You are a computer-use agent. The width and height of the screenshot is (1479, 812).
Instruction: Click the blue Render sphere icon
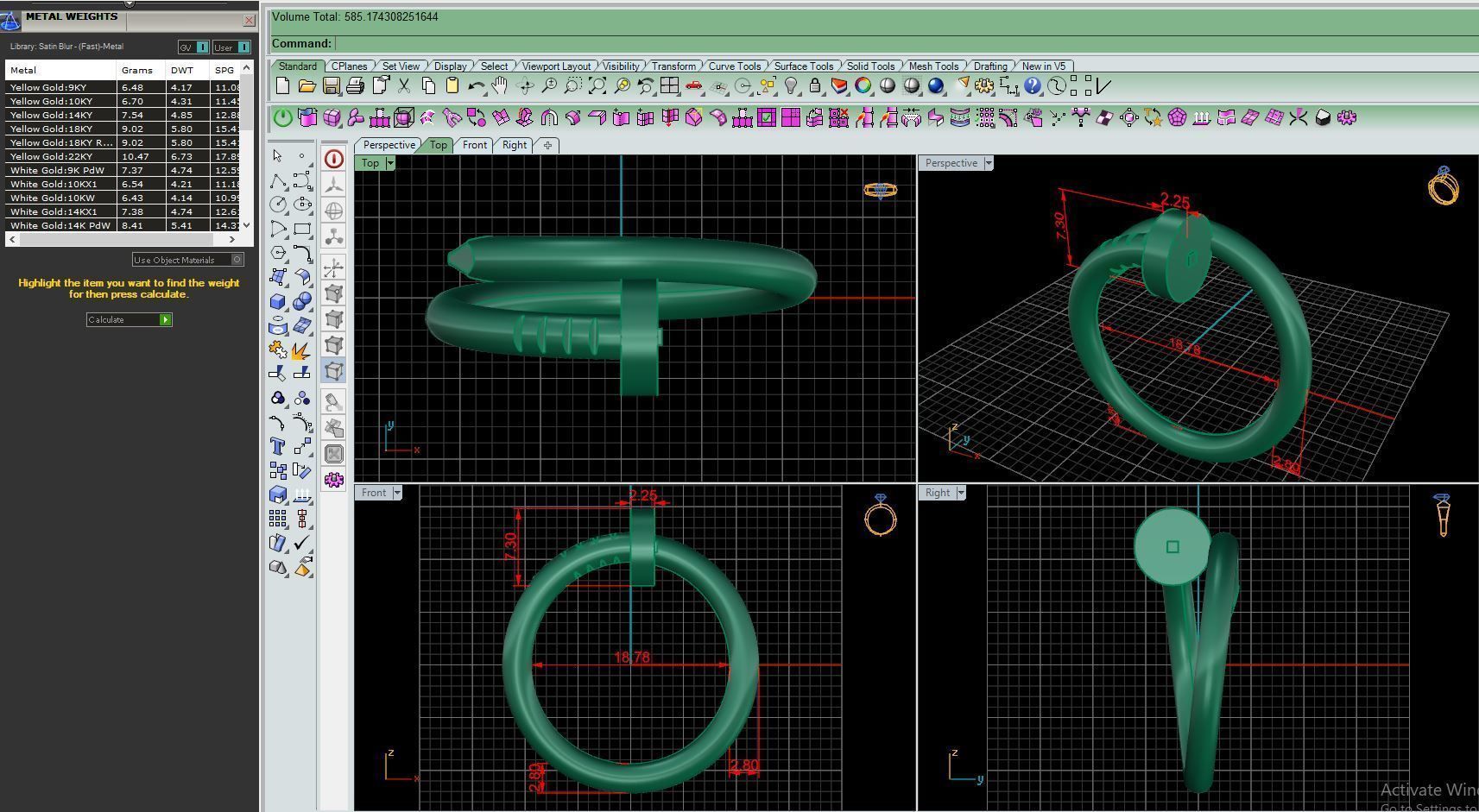click(936, 85)
